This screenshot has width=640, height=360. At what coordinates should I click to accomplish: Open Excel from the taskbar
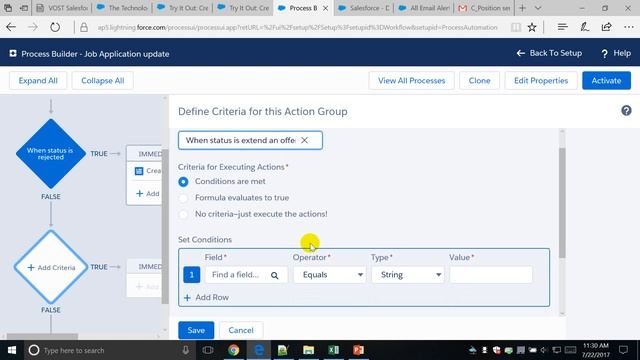(333, 350)
